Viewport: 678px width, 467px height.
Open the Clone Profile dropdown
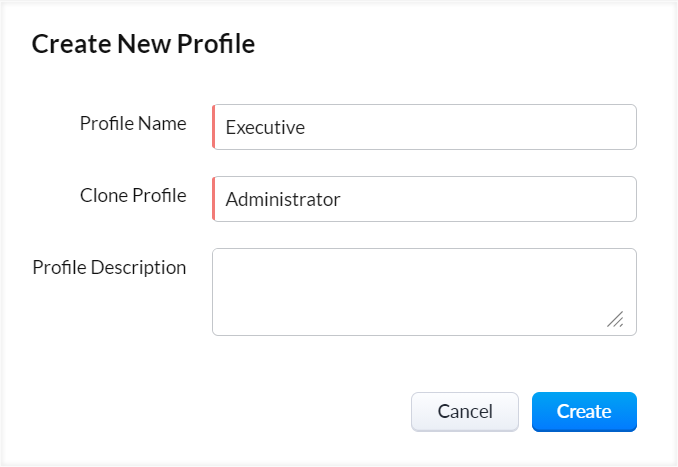point(425,199)
